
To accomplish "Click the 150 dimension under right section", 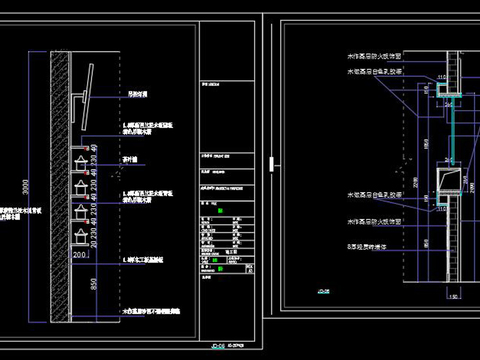I will (453, 296).
